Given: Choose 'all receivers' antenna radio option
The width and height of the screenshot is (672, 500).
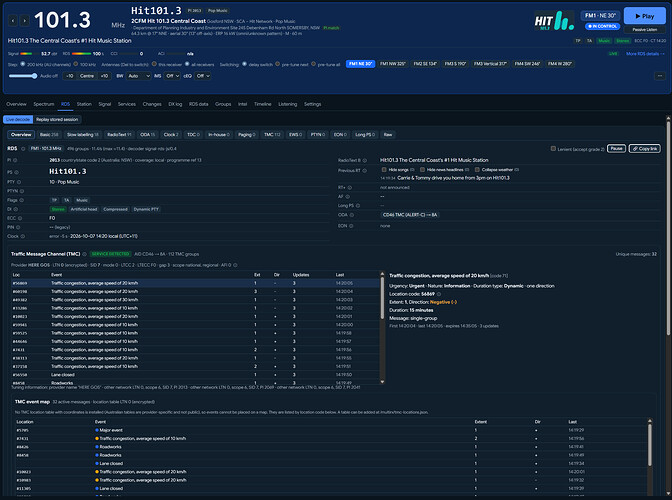Looking at the screenshot, I should click(187, 64).
